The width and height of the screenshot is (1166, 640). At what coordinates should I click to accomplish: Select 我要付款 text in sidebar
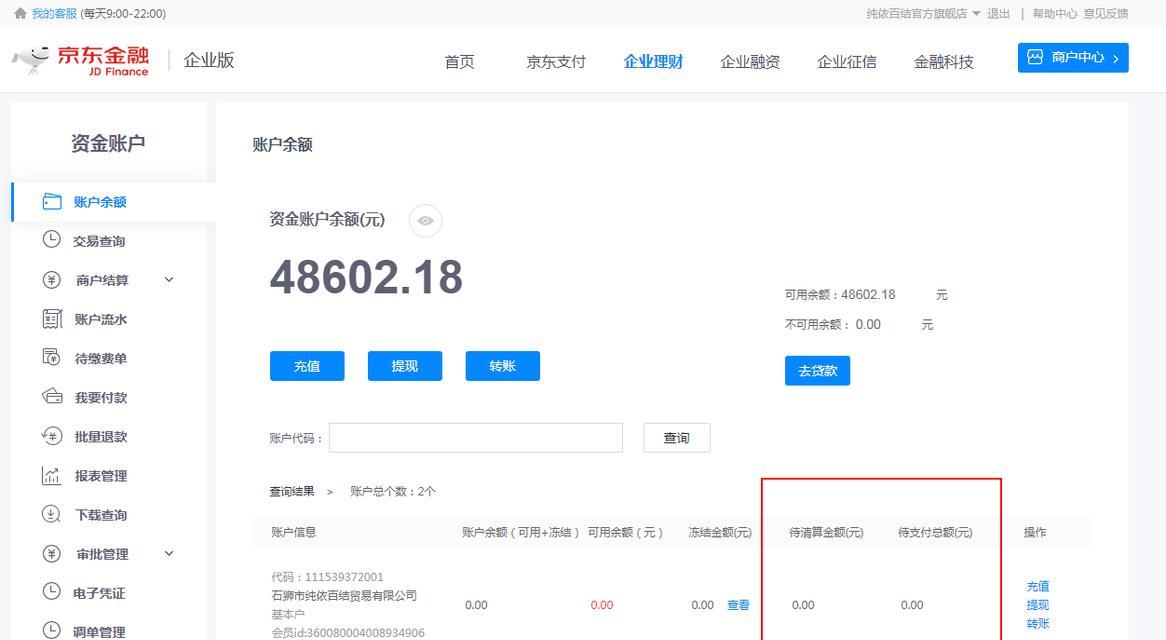click(x=100, y=398)
